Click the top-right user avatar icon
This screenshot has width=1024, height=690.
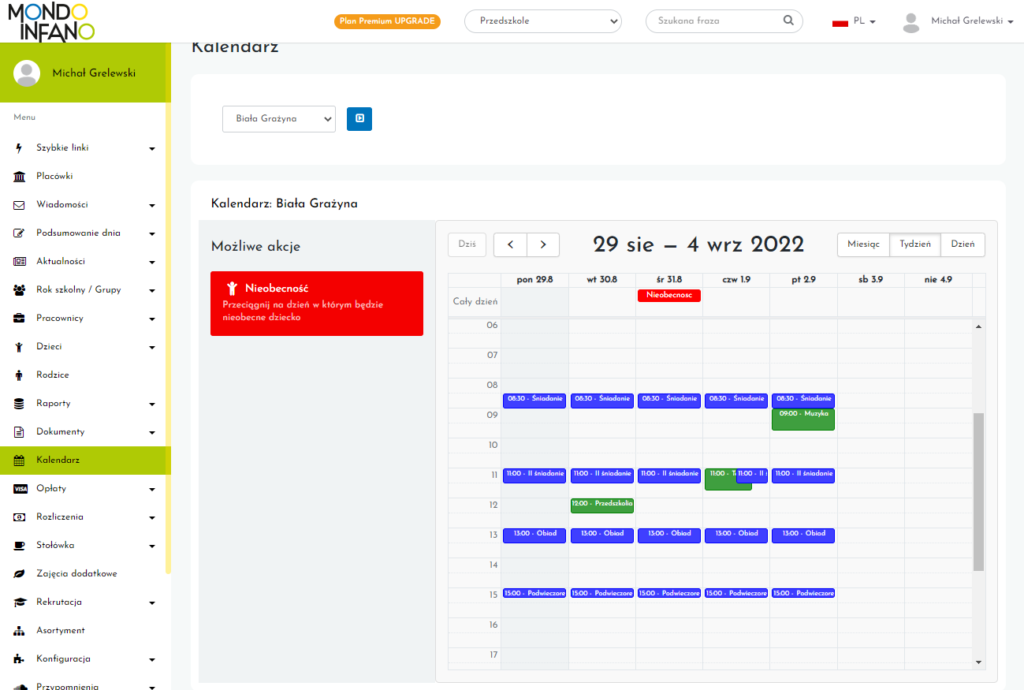[x=910, y=22]
